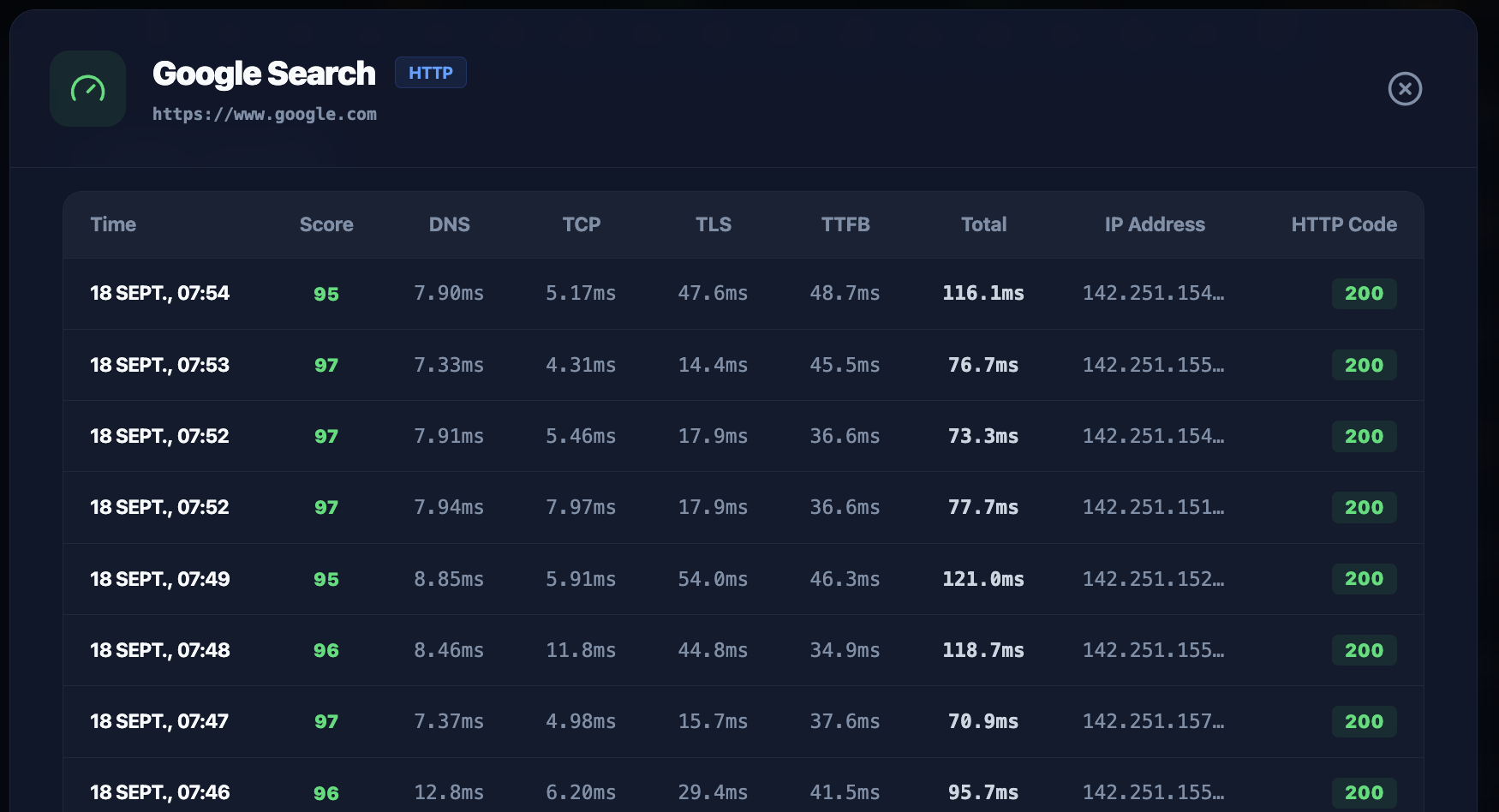Select the IP Address column header
The width and height of the screenshot is (1499, 812).
(1155, 224)
